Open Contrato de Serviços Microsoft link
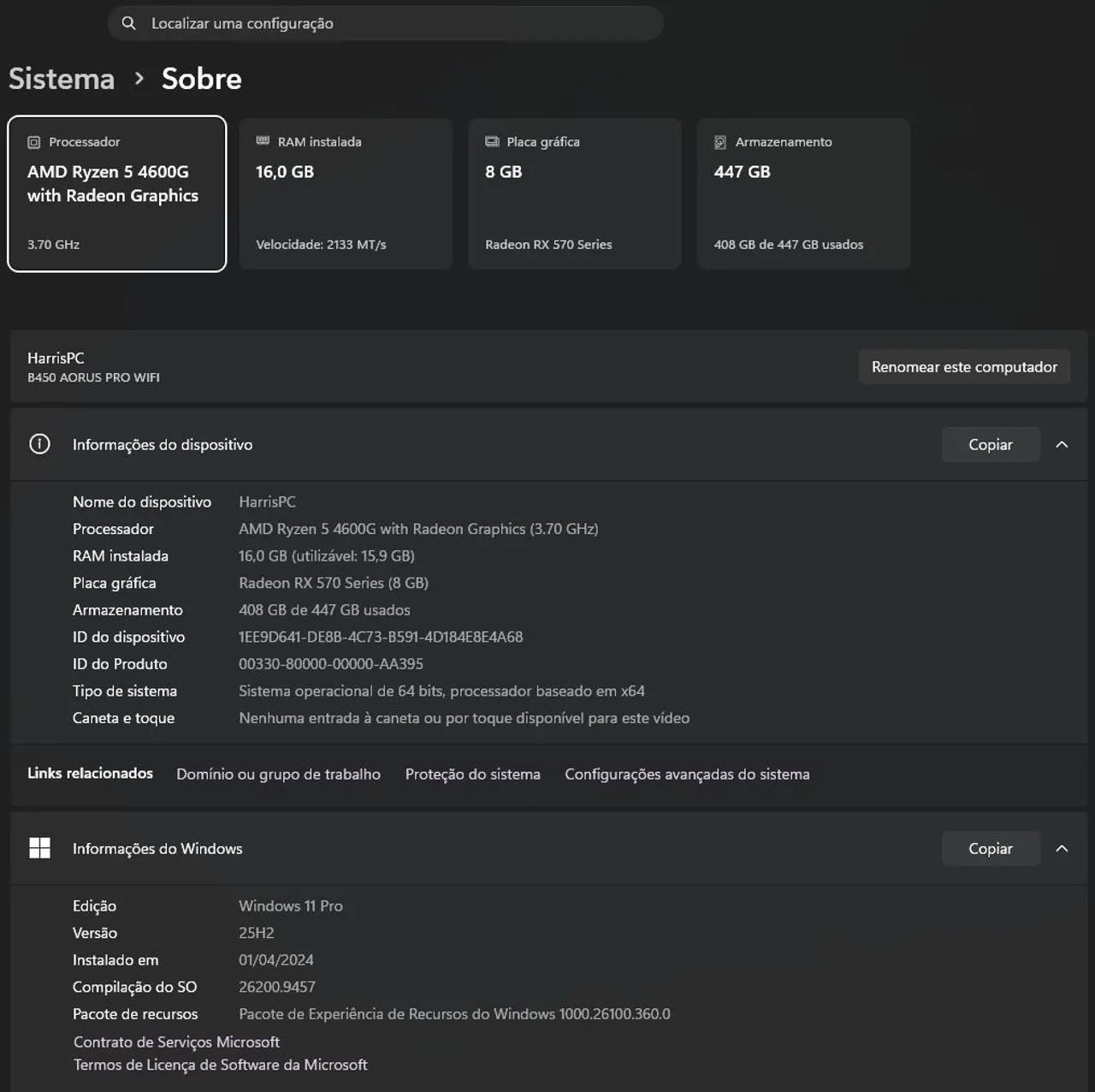 point(176,1042)
